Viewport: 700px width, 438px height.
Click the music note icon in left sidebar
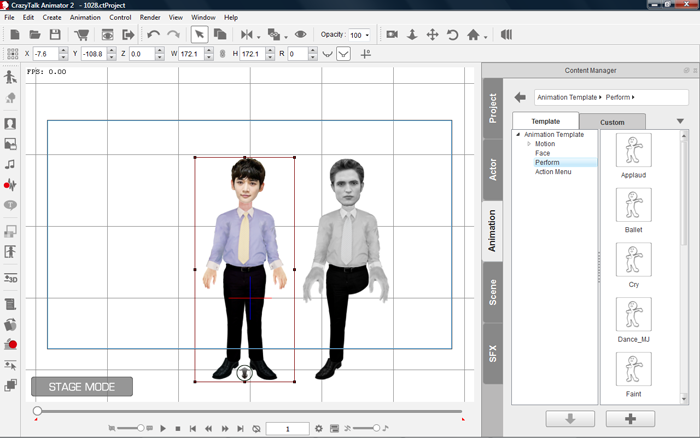click(10, 164)
